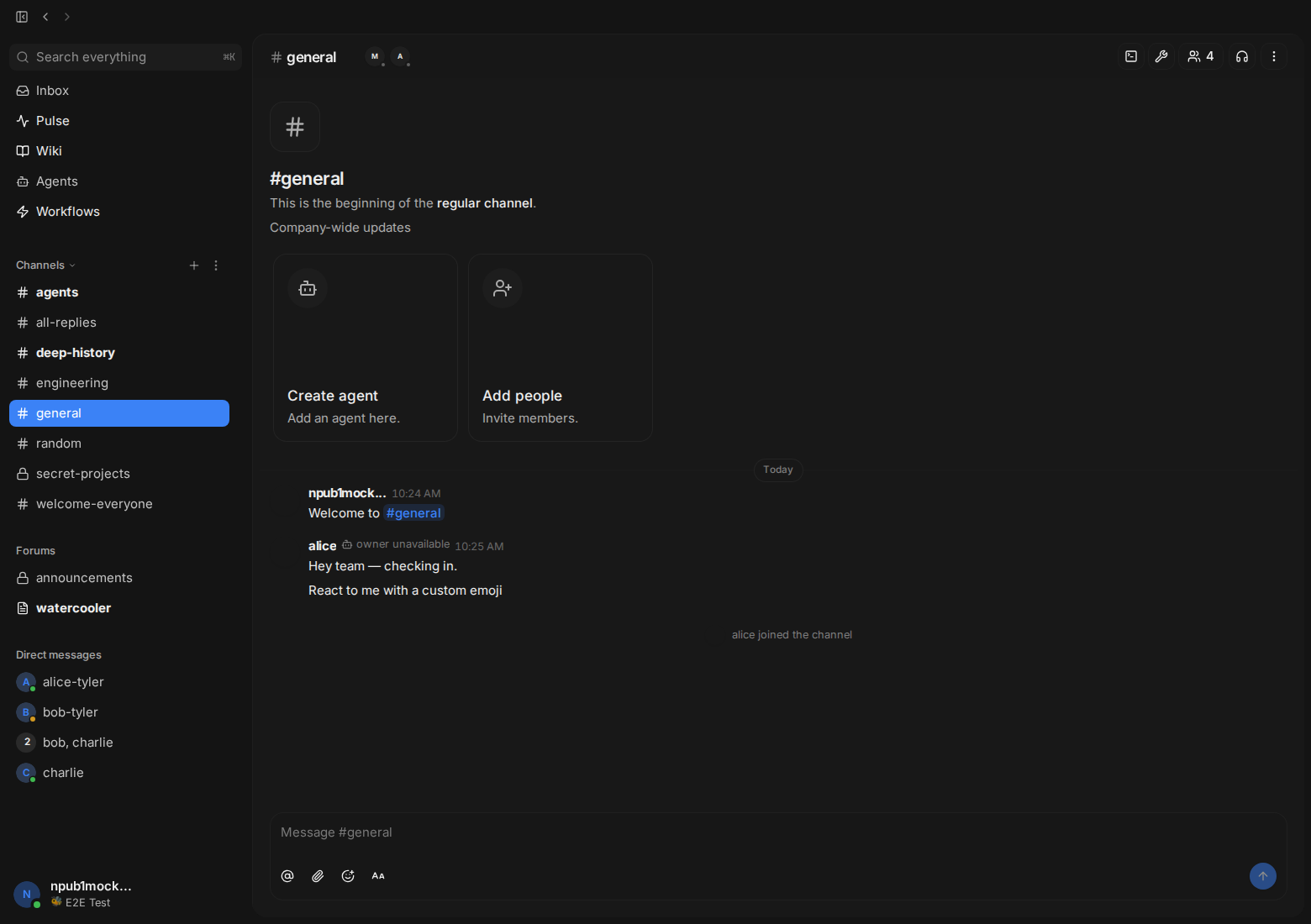Insert a mention with the @ icon
The width and height of the screenshot is (1311, 924).
(x=287, y=876)
